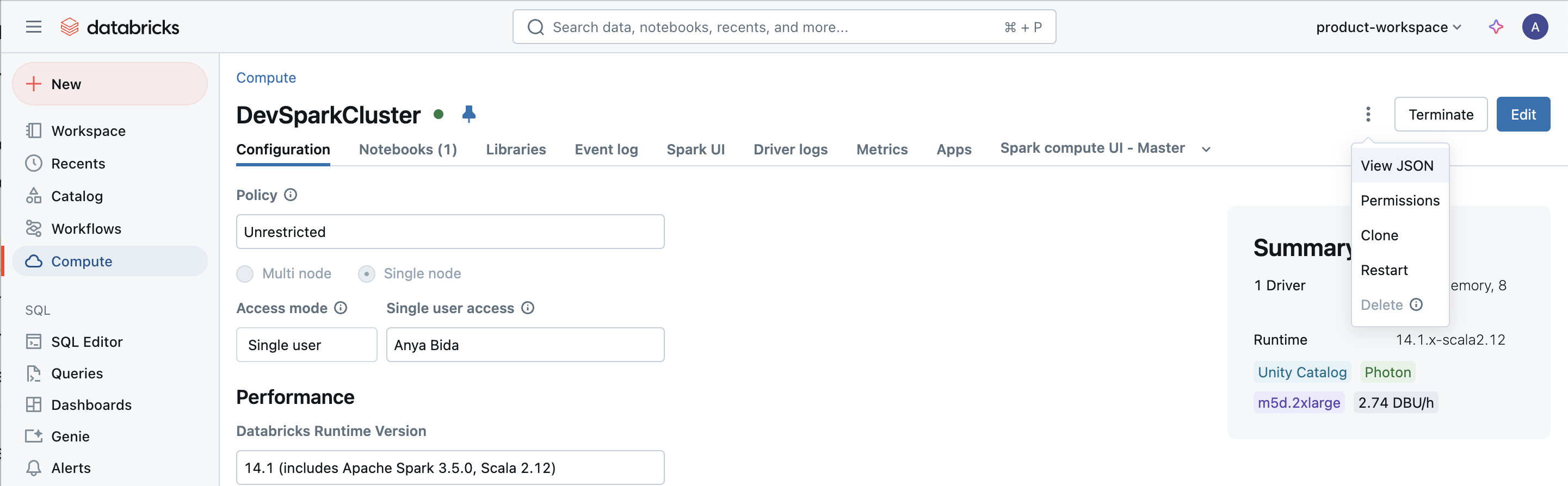This screenshot has height=486, width=1568.
Task: Click the Catalog shapes icon
Action: 34,196
